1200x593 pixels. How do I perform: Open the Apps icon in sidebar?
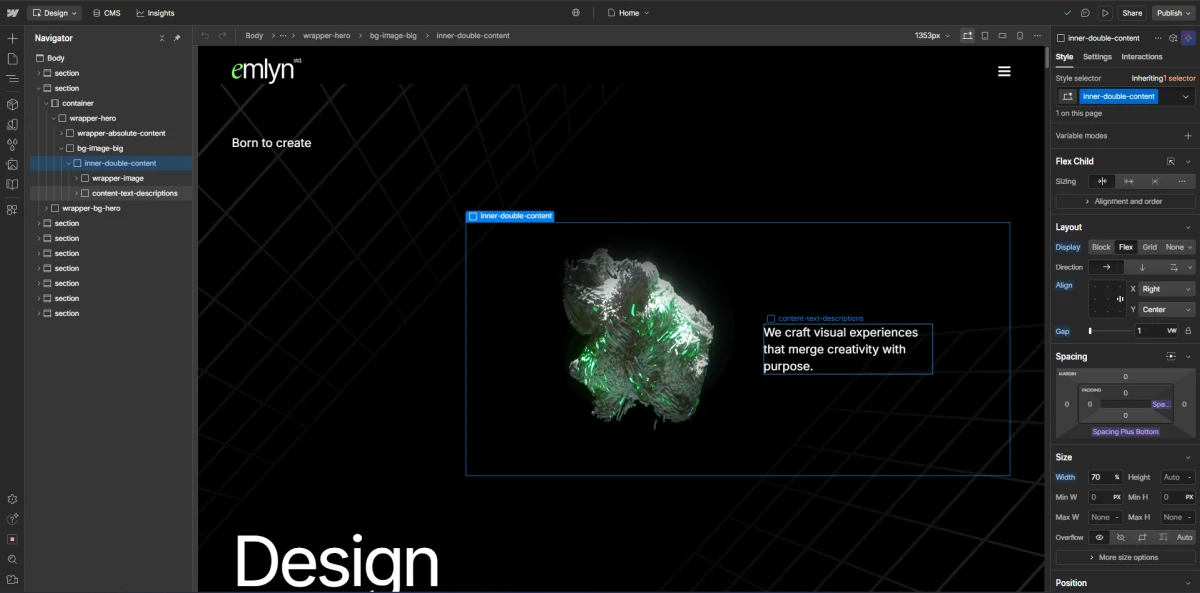[x=12, y=209]
